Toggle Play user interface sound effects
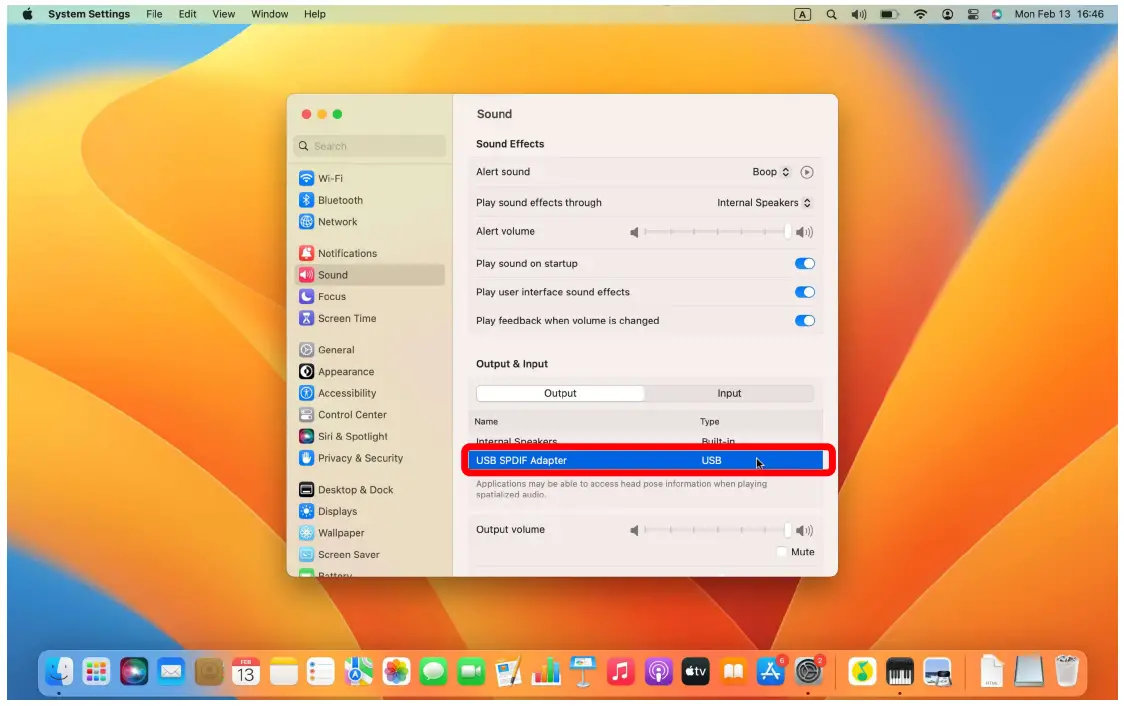 pyautogui.click(x=804, y=292)
